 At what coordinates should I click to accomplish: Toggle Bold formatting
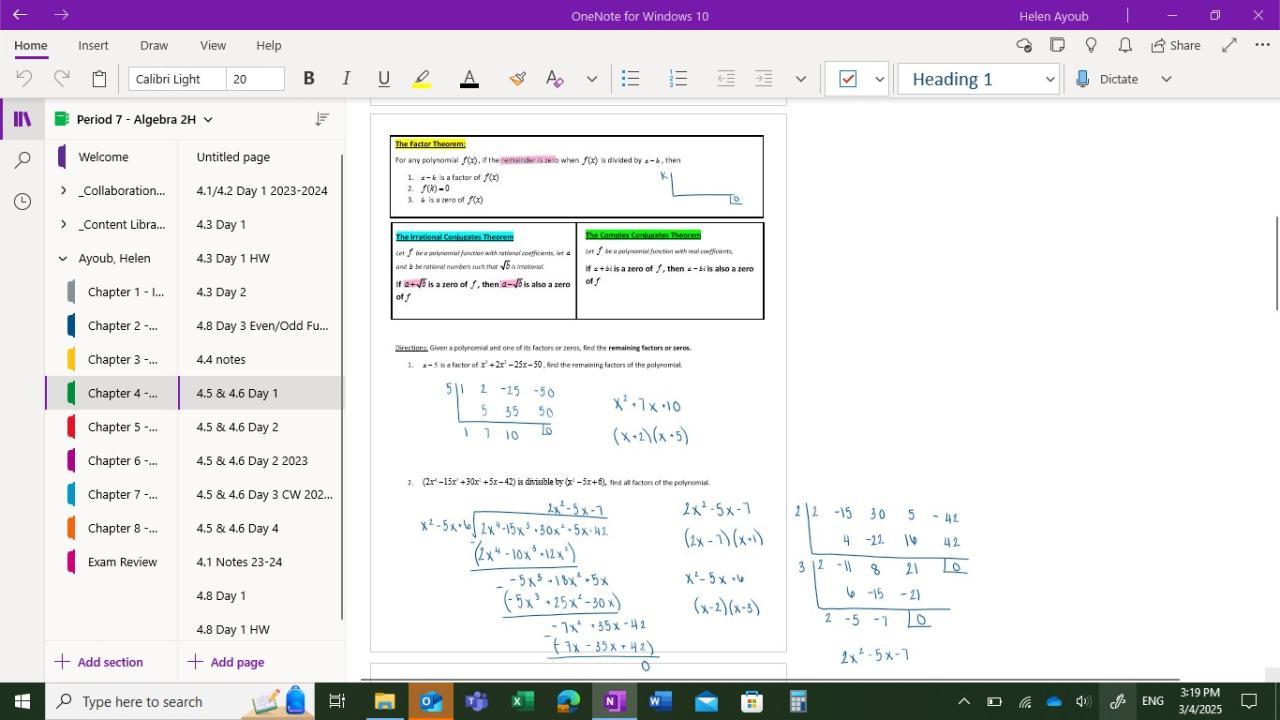point(309,79)
